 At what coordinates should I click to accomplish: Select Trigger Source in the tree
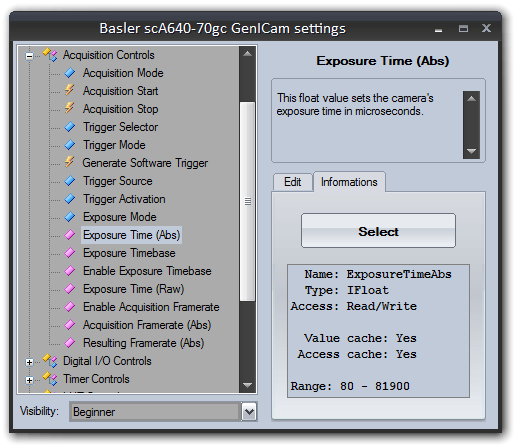[x=118, y=181]
